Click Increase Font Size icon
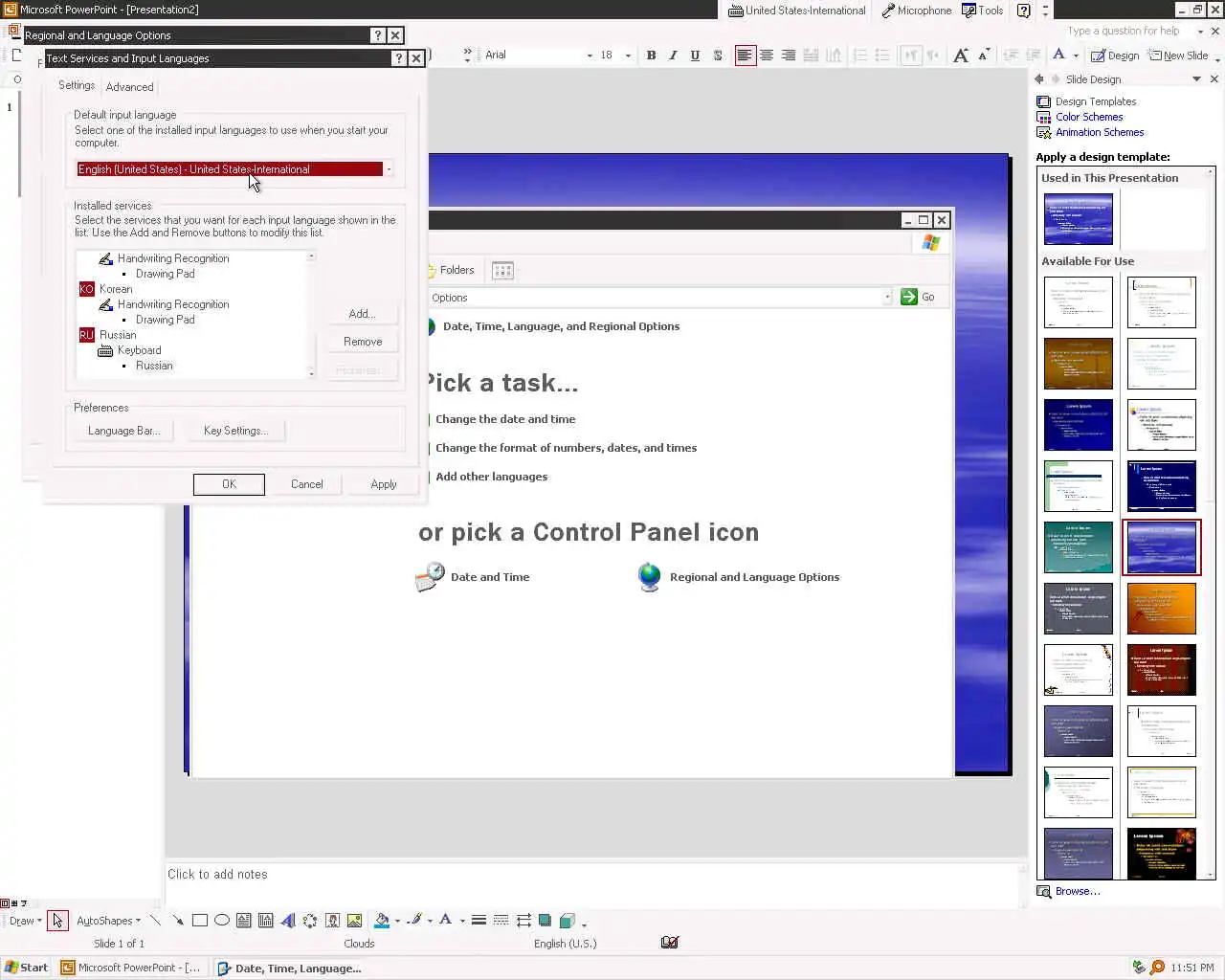Screen dimensions: 1225x980 pyautogui.click(x=961, y=56)
